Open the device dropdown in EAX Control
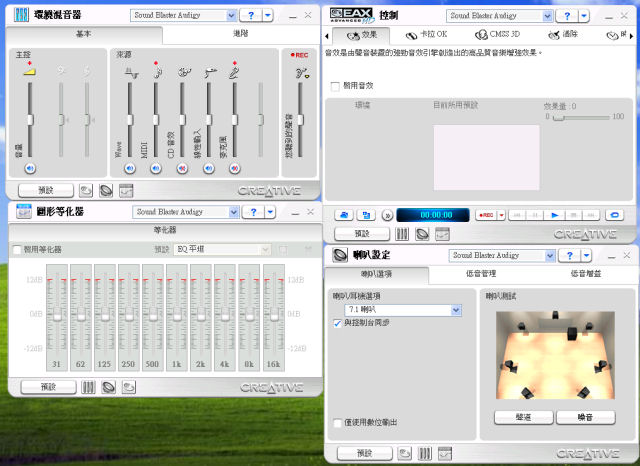Viewport: 640px width, 466px height. click(547, 16)
